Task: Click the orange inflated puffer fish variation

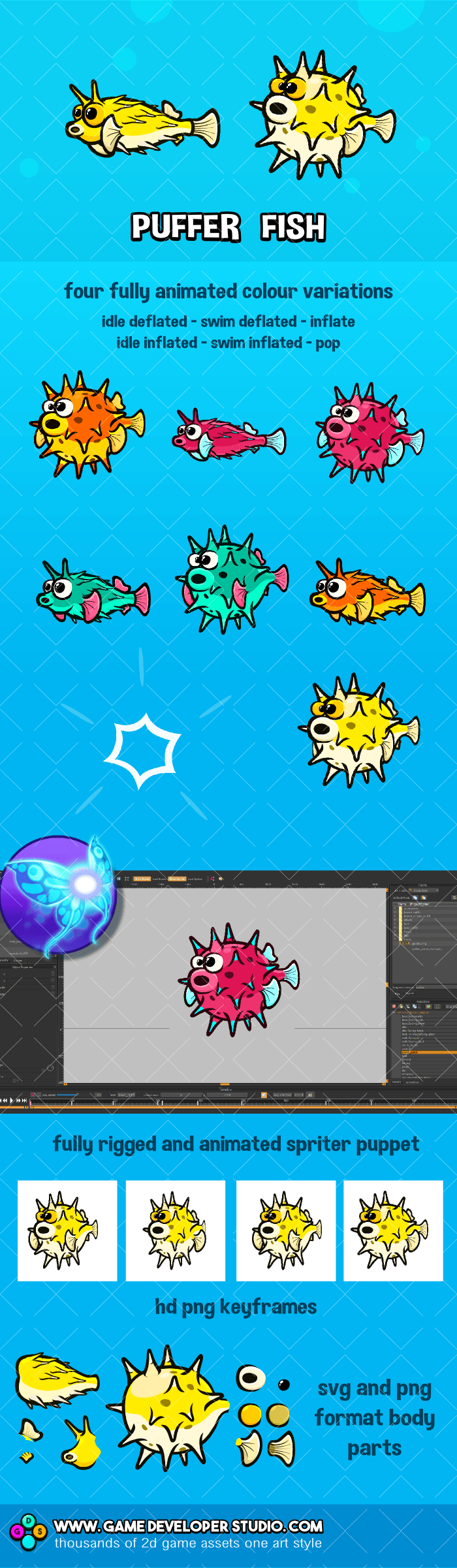Action: 87,425
